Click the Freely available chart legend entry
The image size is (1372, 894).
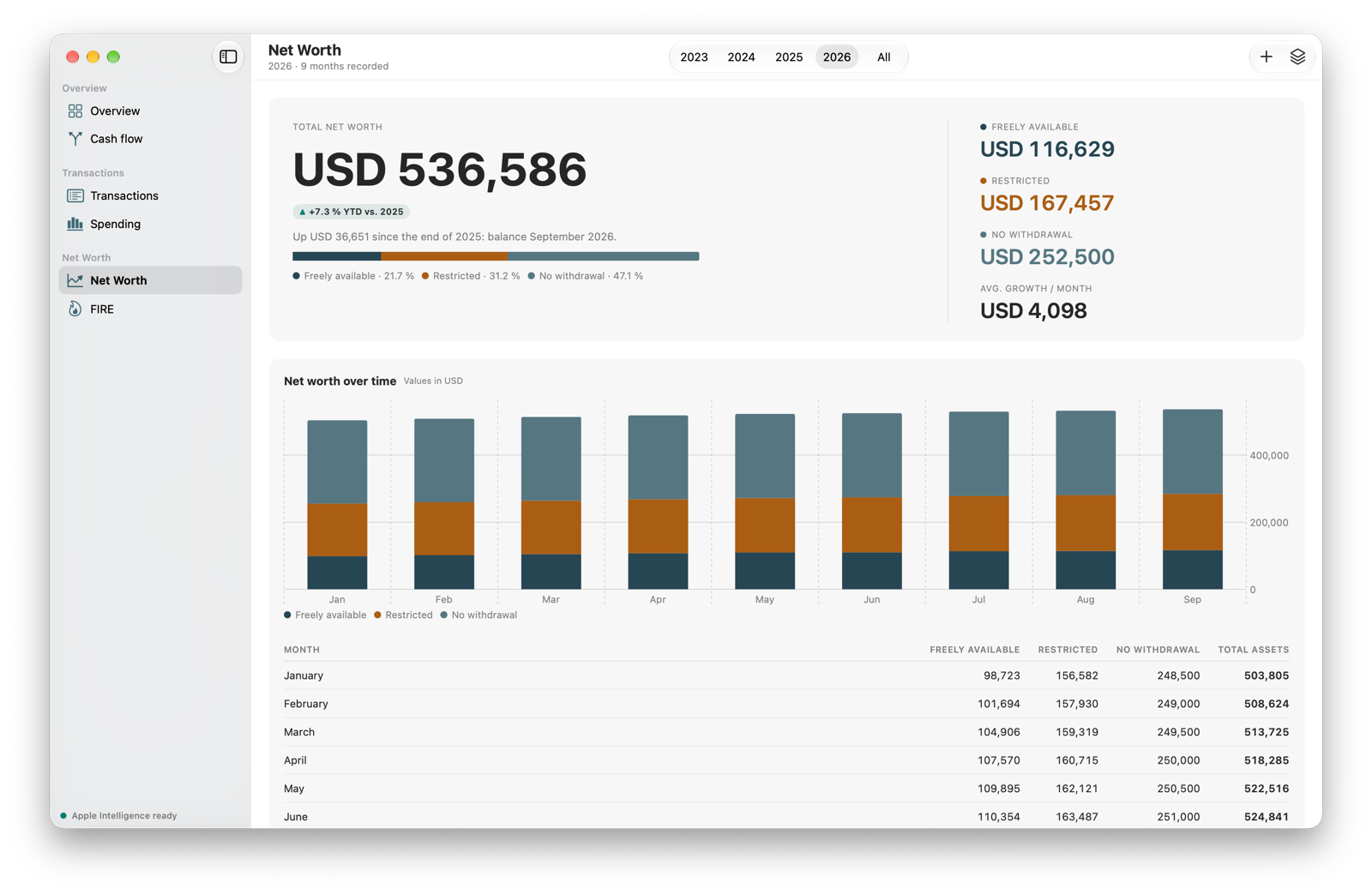325,615
